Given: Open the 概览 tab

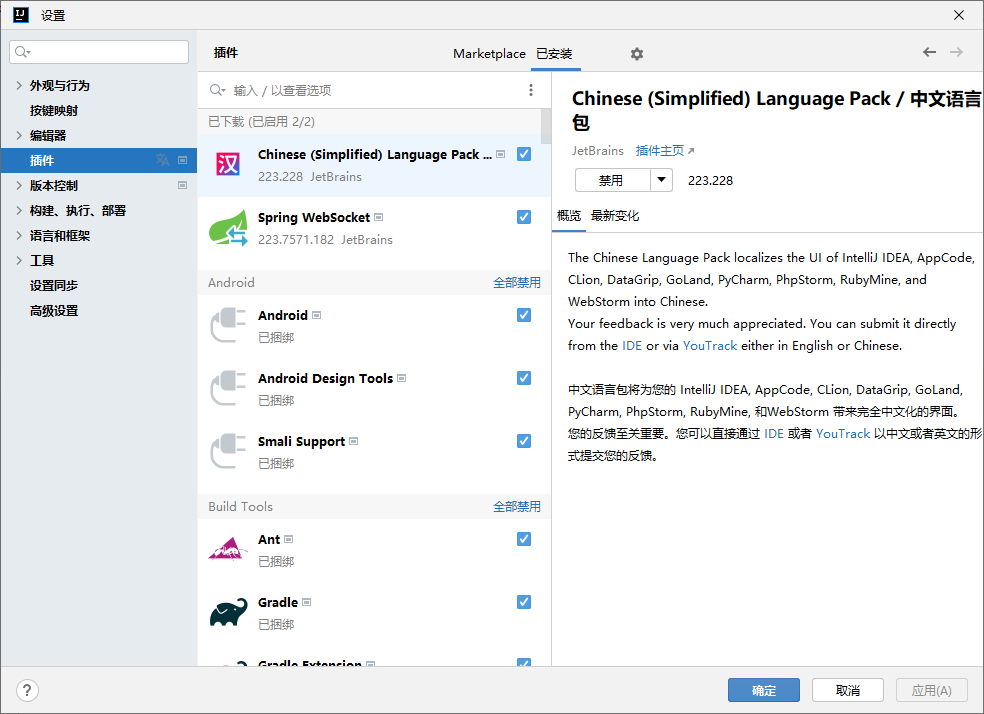Looking at the screenshot, I should pyautogui.click(x=569, y=216).
